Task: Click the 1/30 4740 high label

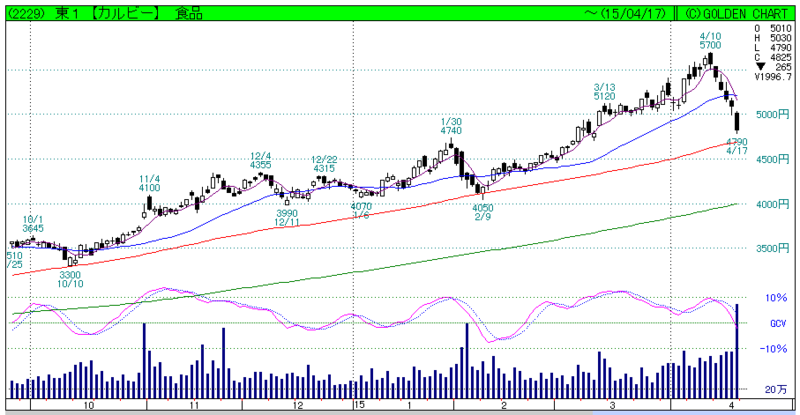Action: (x=451, y=126)
